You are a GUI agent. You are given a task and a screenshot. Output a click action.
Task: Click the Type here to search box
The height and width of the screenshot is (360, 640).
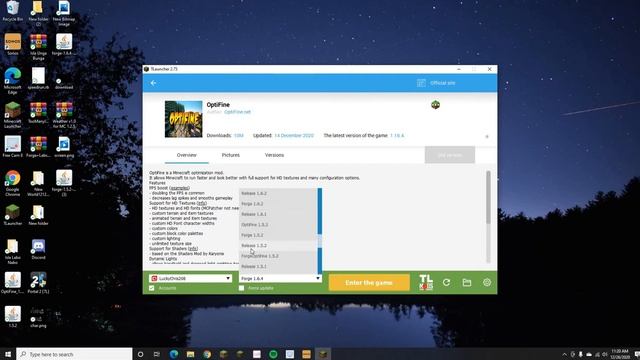point(74,354)
